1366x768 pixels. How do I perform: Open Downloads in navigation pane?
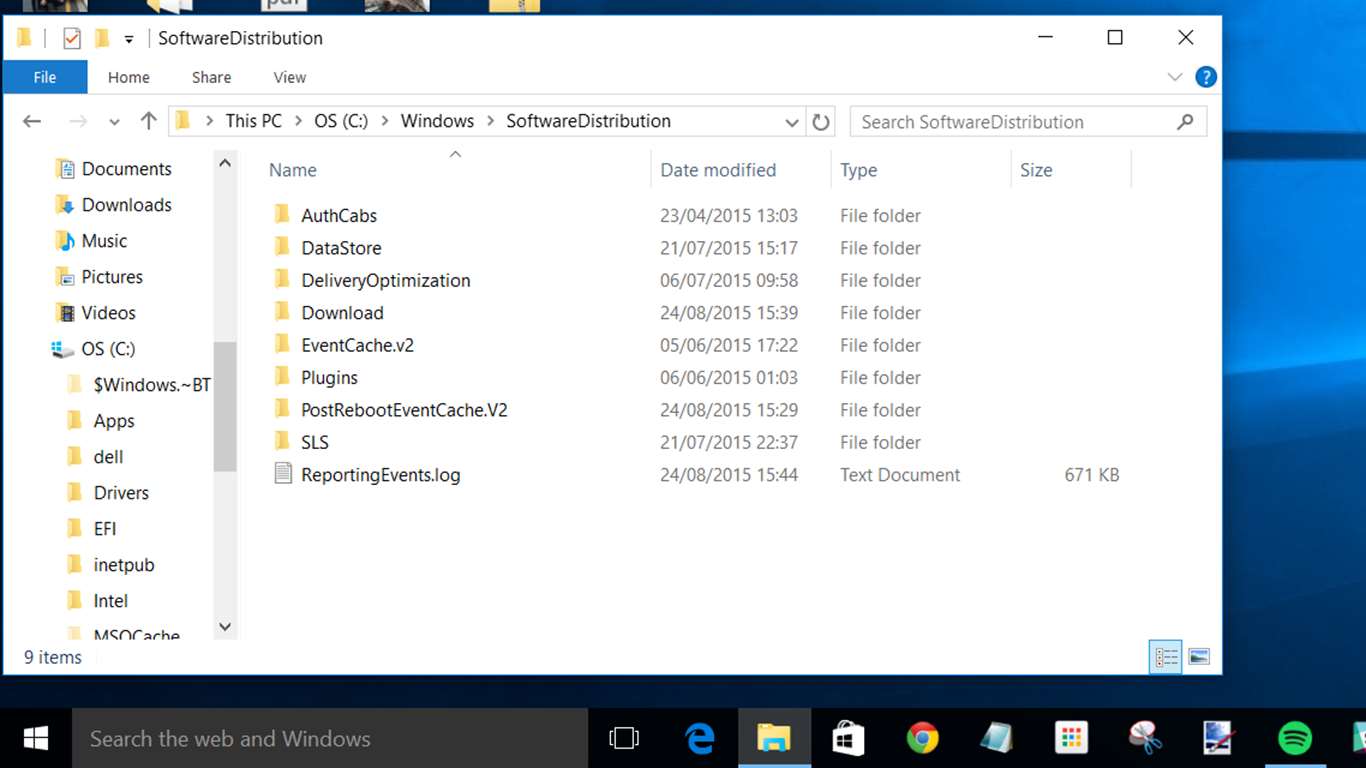click(x=126, y=205)
